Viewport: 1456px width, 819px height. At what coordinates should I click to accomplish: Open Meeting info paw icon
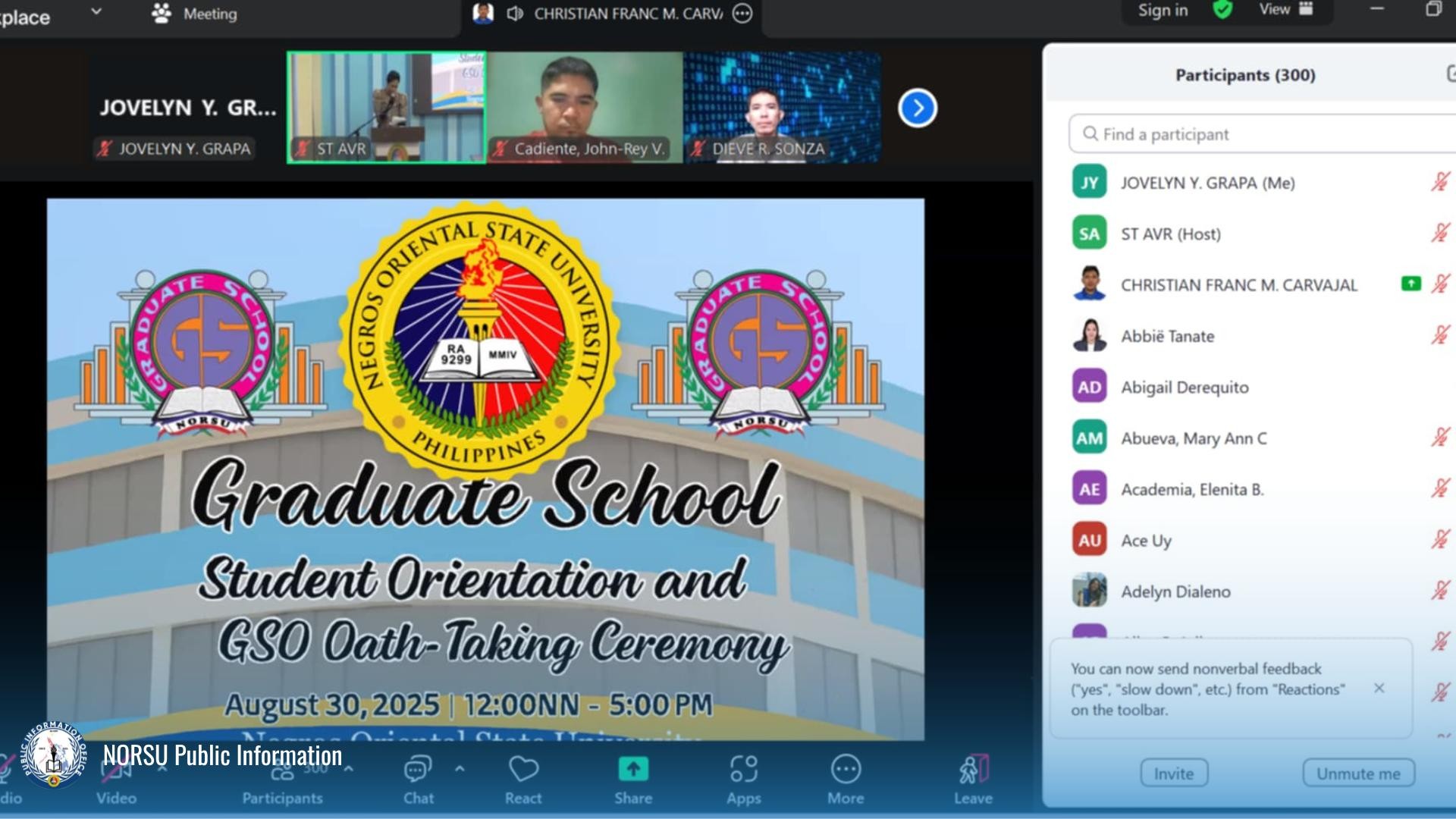click(162, 14)
